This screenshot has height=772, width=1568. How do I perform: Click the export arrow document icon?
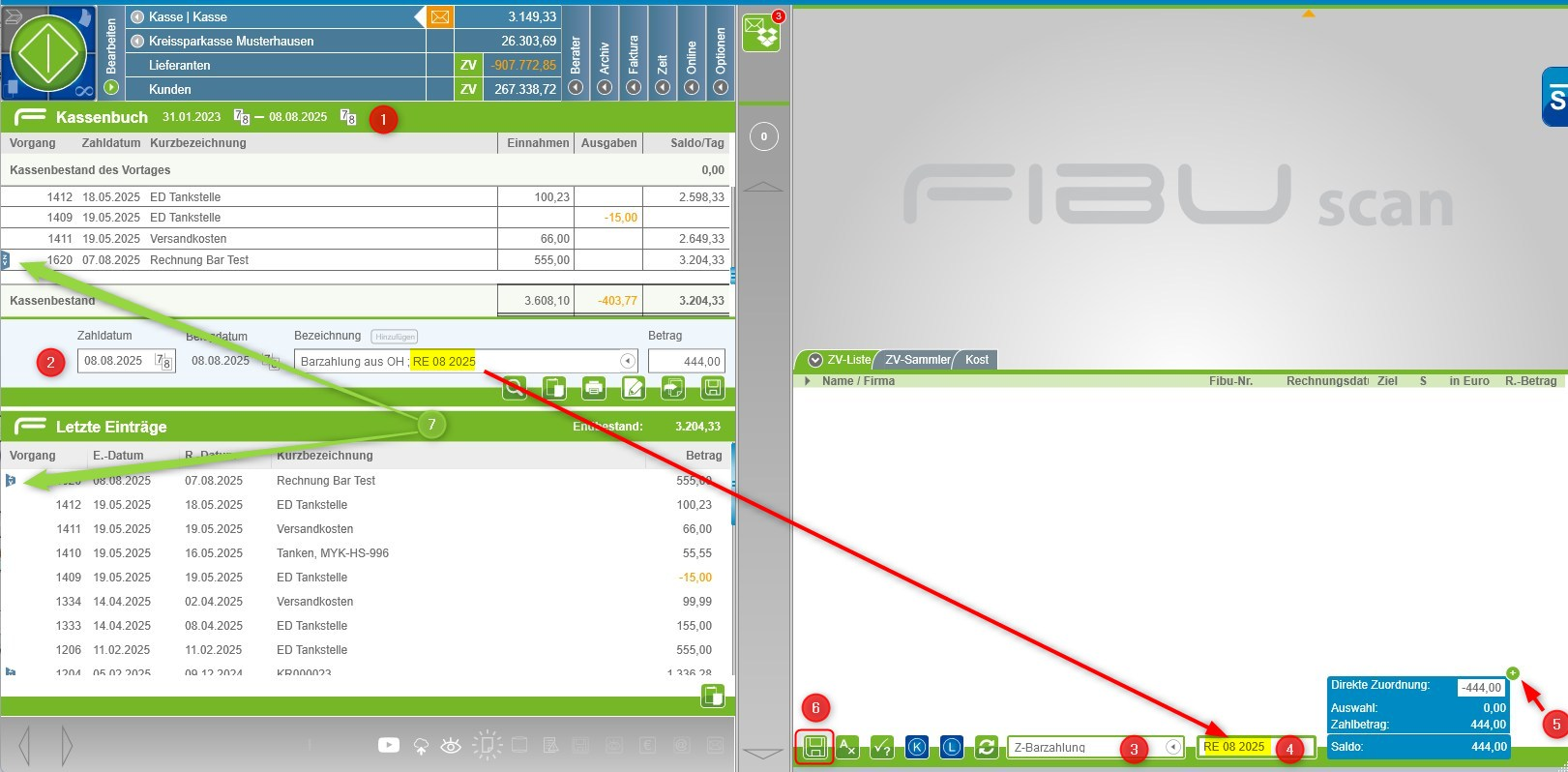[673, 389]
